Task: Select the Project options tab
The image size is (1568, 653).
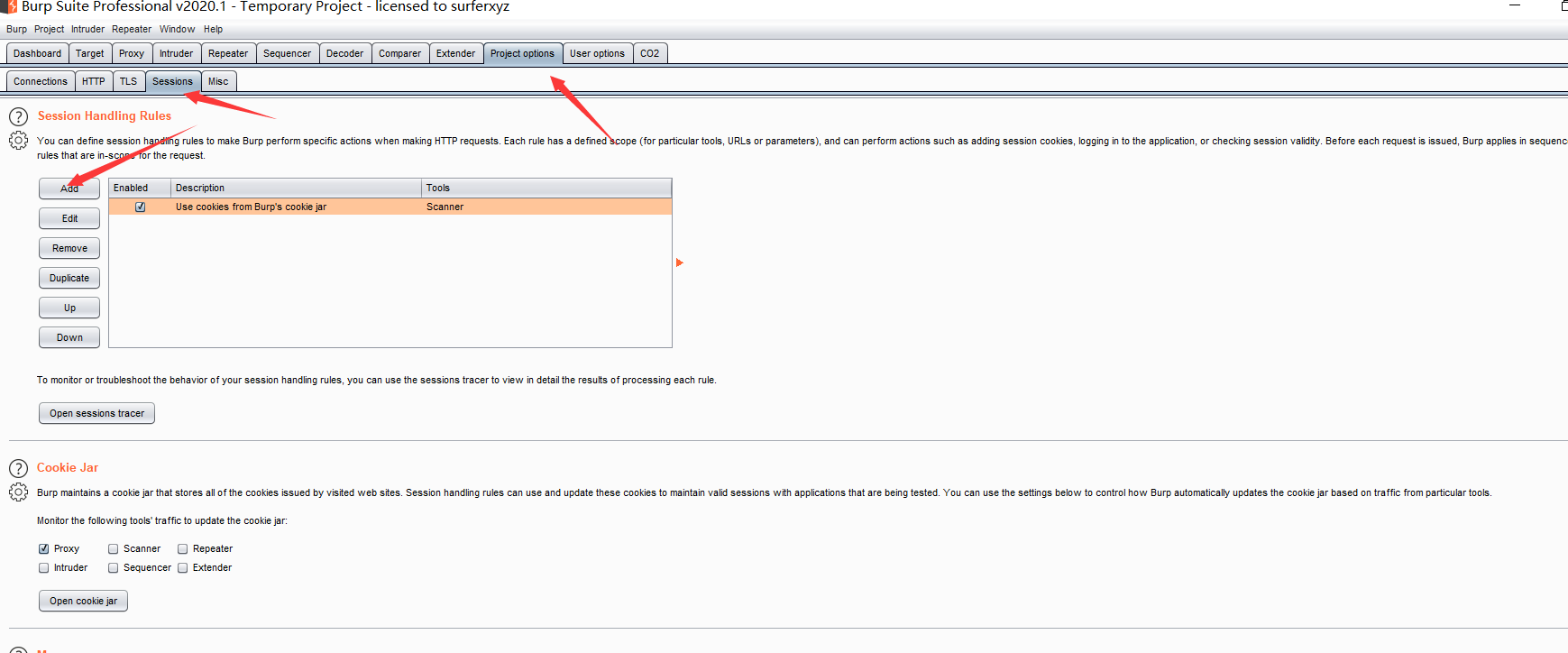Action: 523,53
